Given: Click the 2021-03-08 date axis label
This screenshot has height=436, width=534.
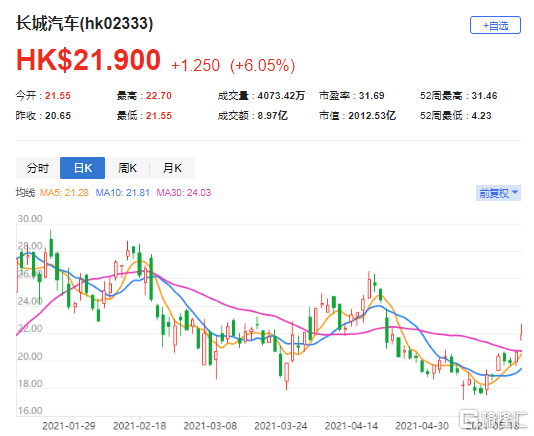Looking at the screenshot, I should (x=210, y=426).
